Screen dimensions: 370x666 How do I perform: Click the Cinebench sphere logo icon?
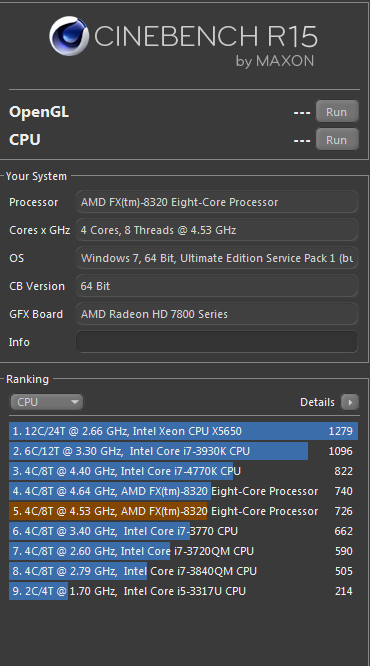69,36
